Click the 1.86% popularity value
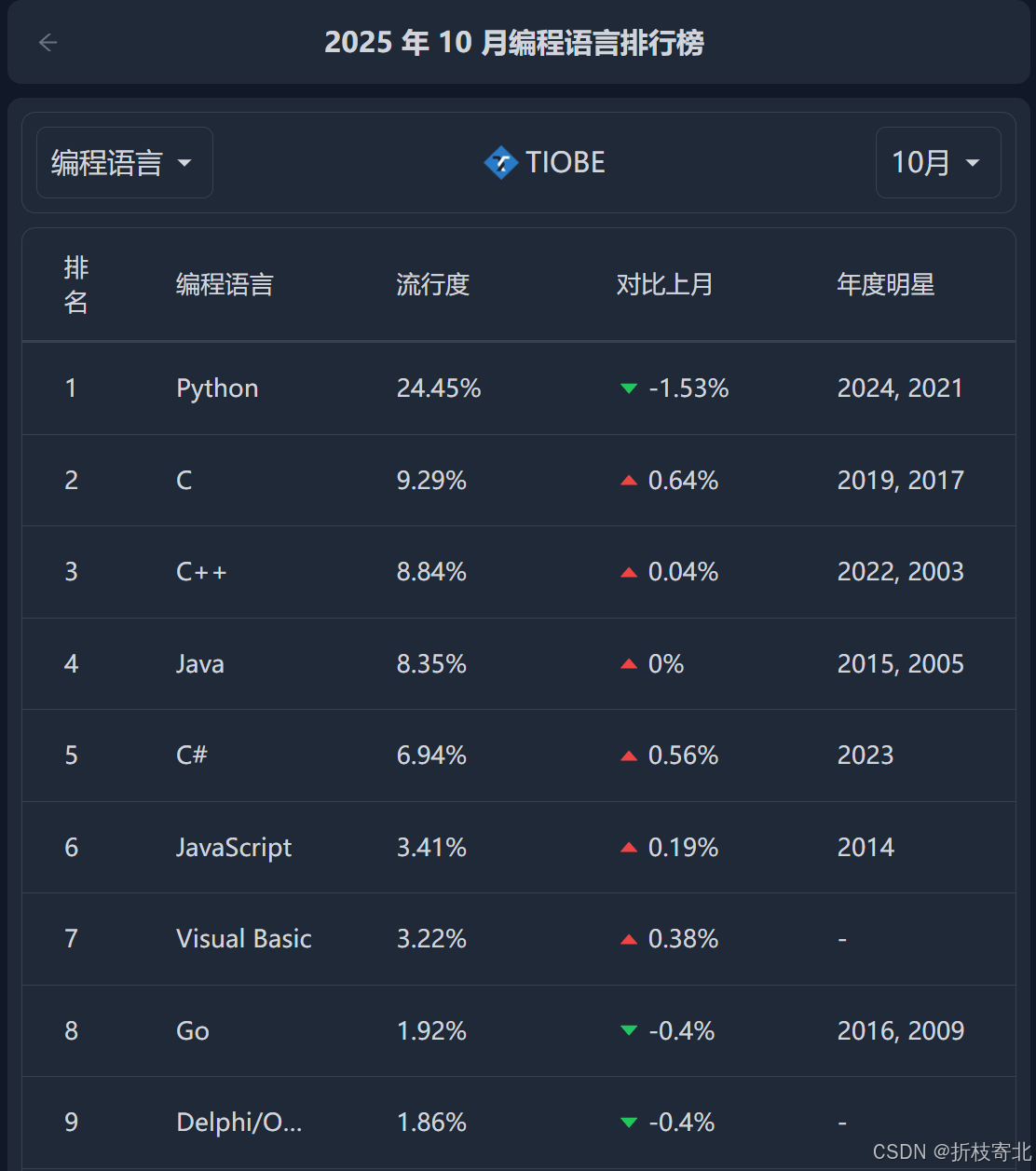This screenshot has height=1171, width=1036. pyautogui.click(x=432, y=1123)
